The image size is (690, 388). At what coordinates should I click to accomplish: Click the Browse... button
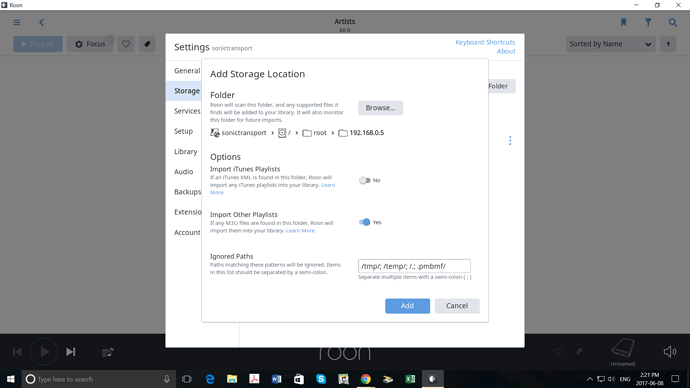point(380,108)
